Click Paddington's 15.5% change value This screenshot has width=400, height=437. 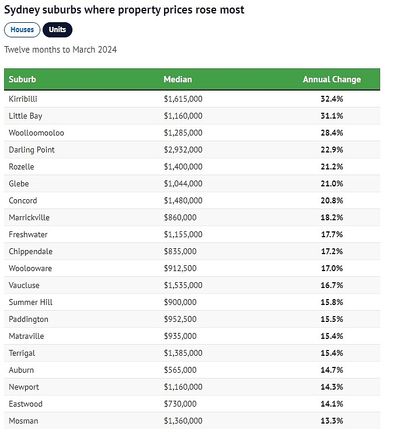click(332, 319)
